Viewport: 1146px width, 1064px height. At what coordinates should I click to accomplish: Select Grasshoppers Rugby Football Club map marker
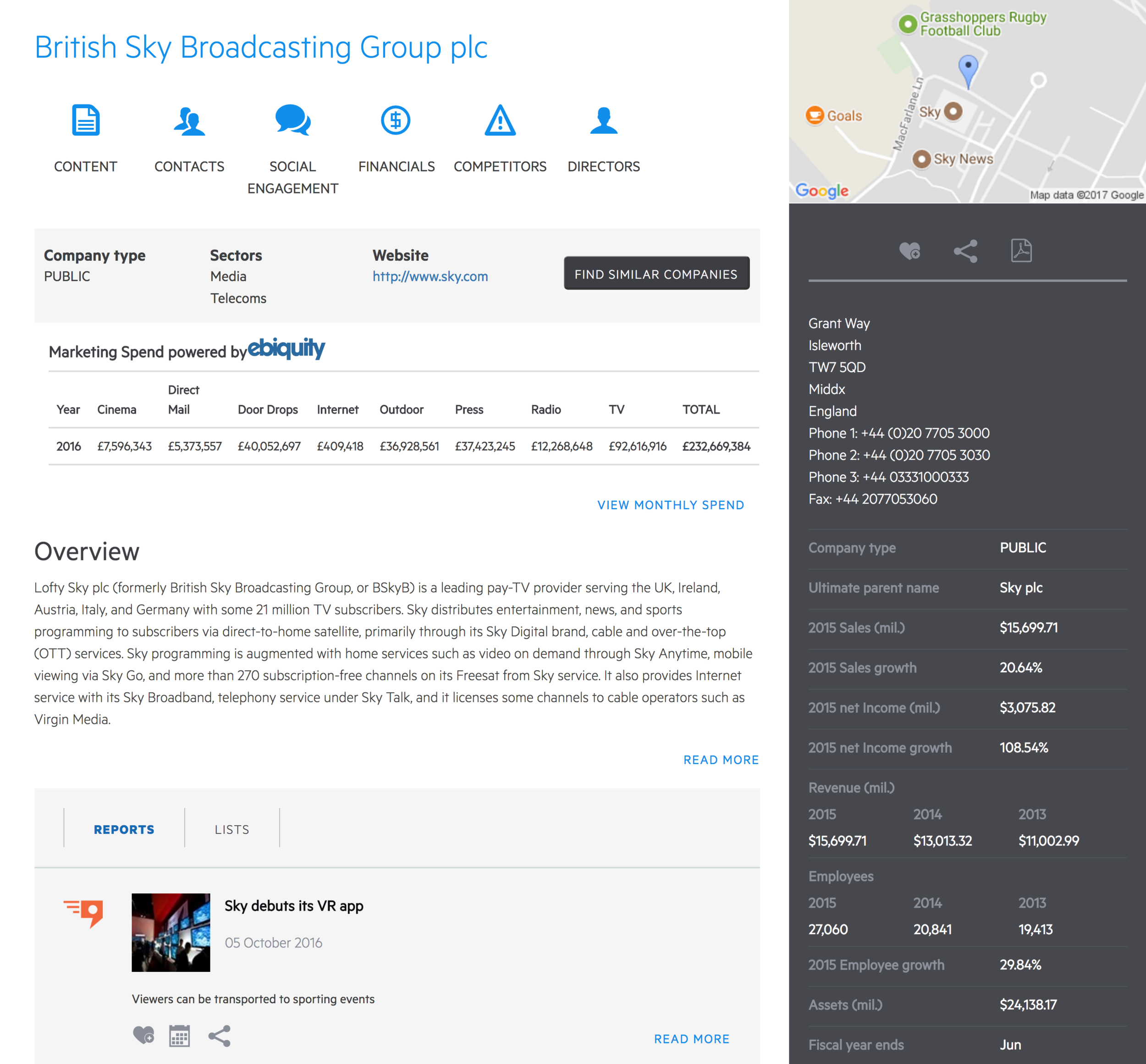pyautogui.click(x=908, y=24)
